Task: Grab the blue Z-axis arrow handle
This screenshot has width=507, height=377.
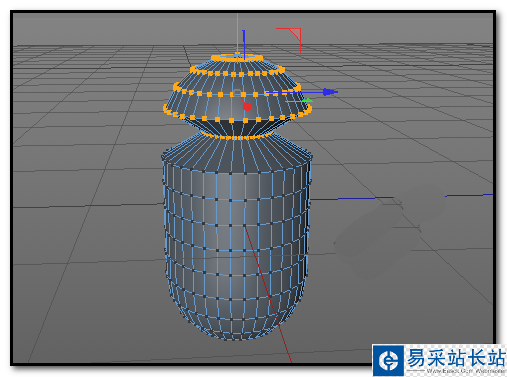Action: [x=330, y=92]
